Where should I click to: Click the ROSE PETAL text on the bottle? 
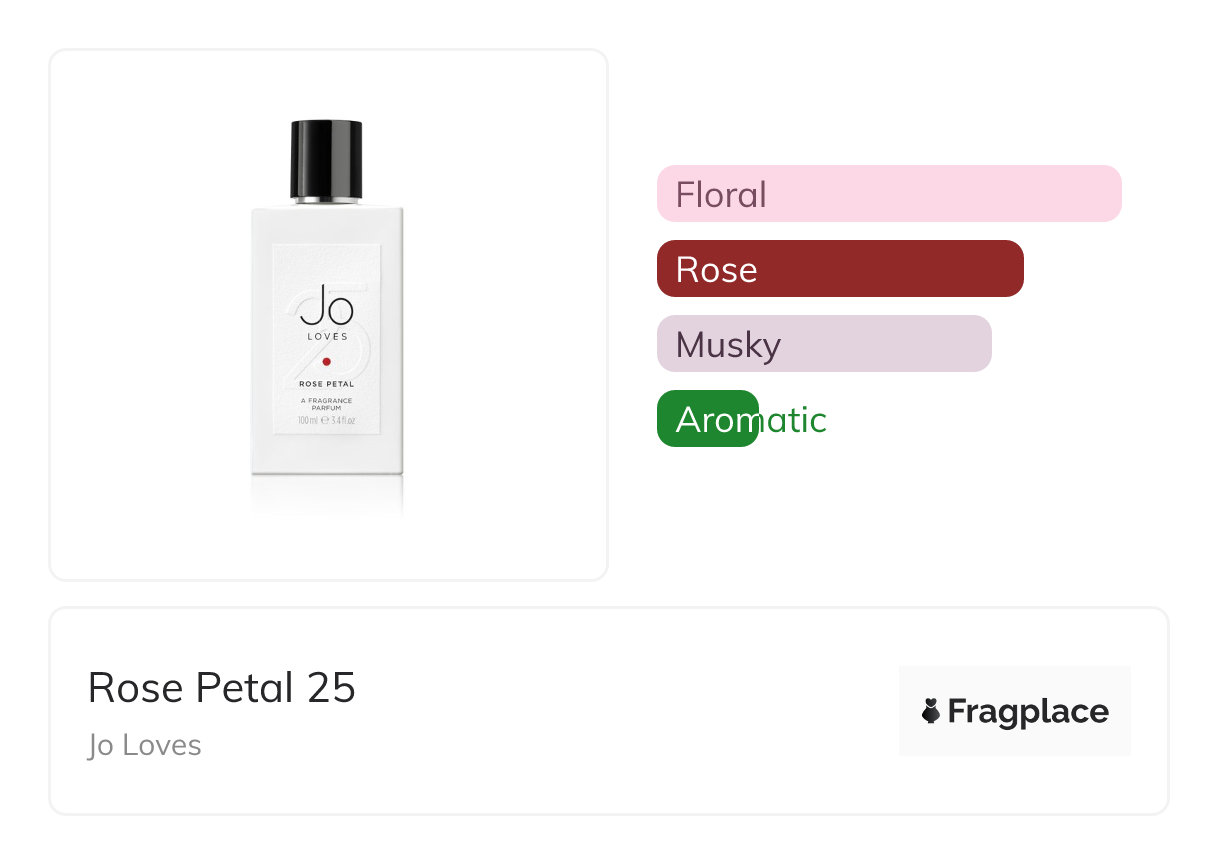pyautogui.click(x=326, y=383)
